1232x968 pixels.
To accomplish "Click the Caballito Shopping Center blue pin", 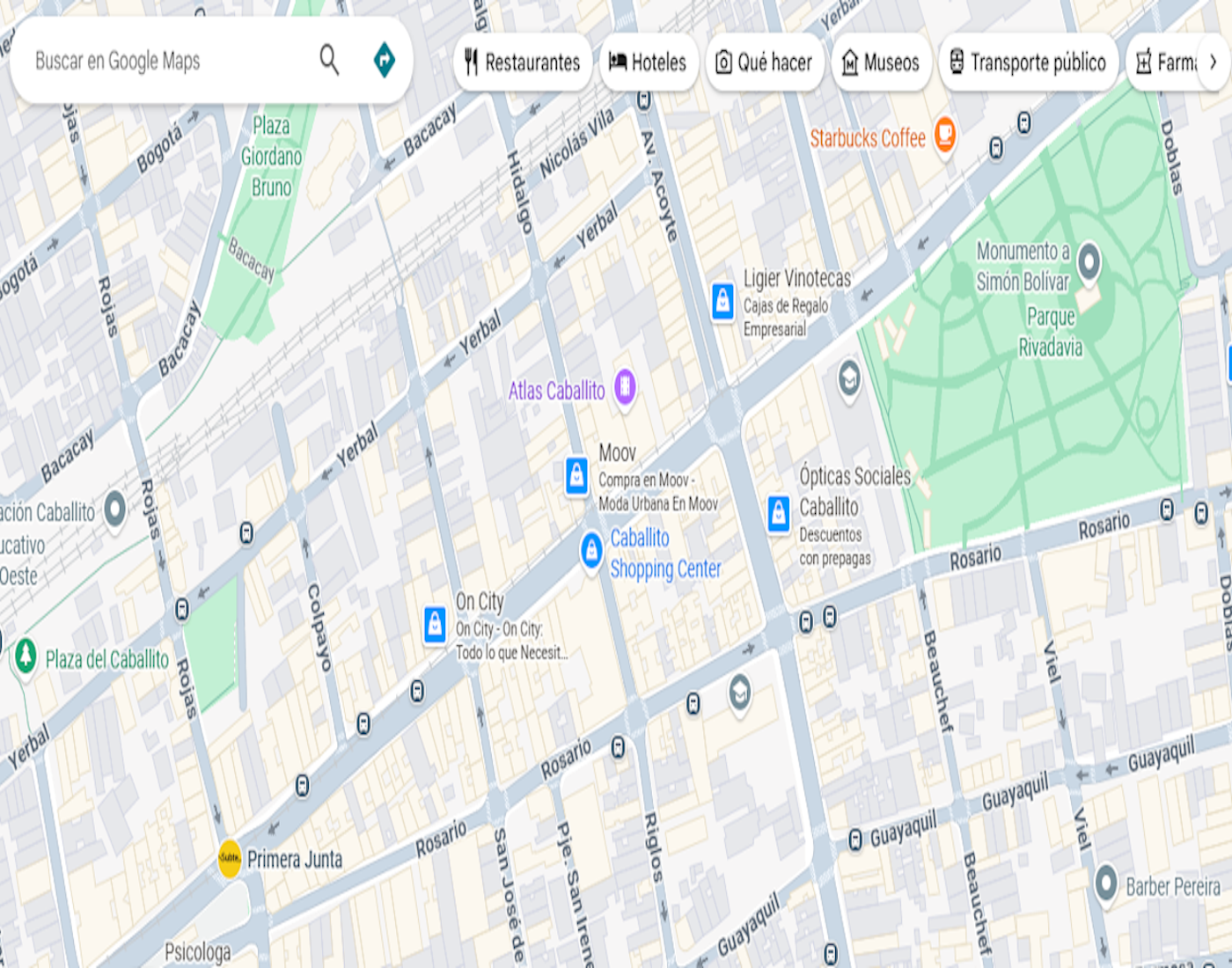I will [592, 549].
